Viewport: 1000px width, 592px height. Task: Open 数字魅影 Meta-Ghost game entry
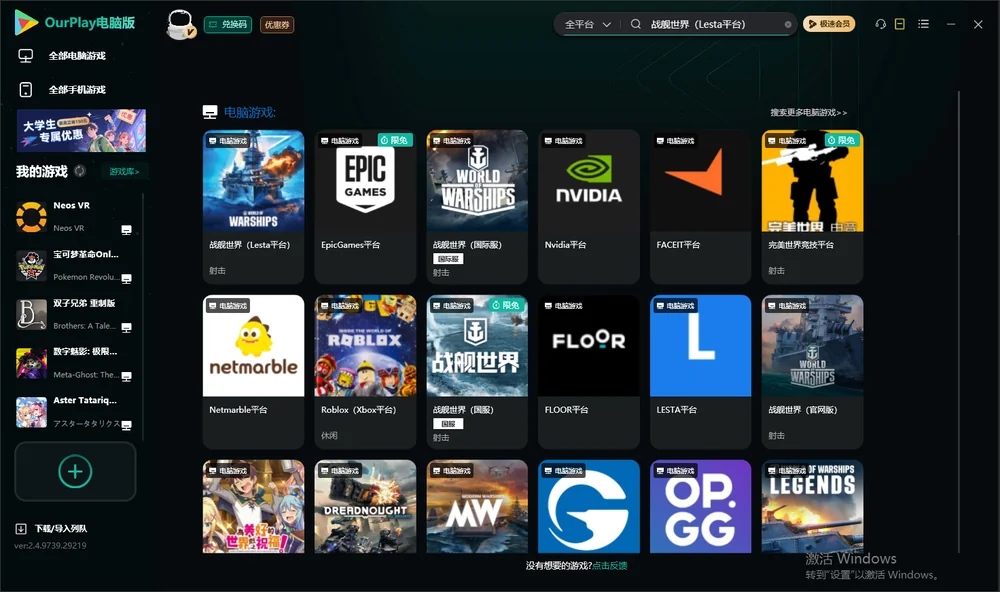pos(75,363)
